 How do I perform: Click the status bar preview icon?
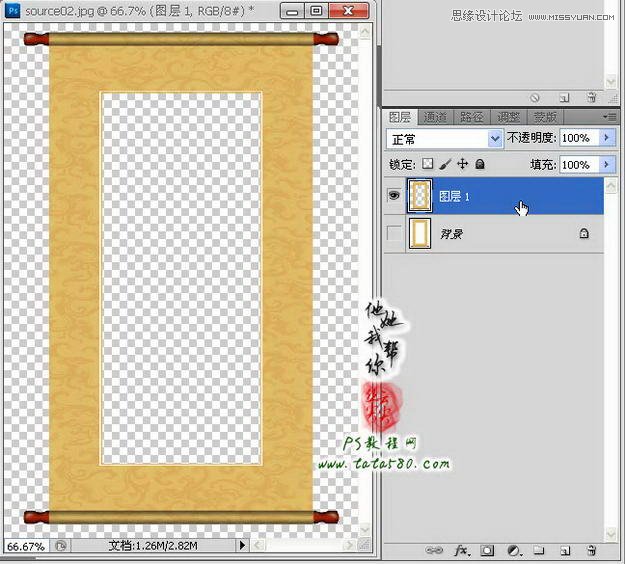click(61, 546)
